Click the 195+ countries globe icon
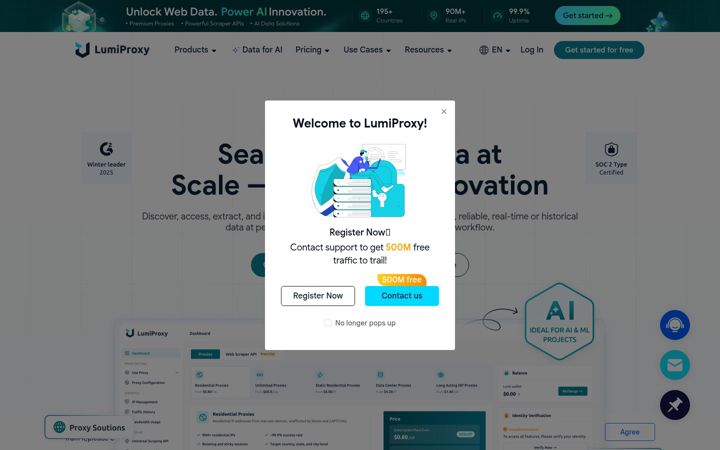 click(365, 16)
